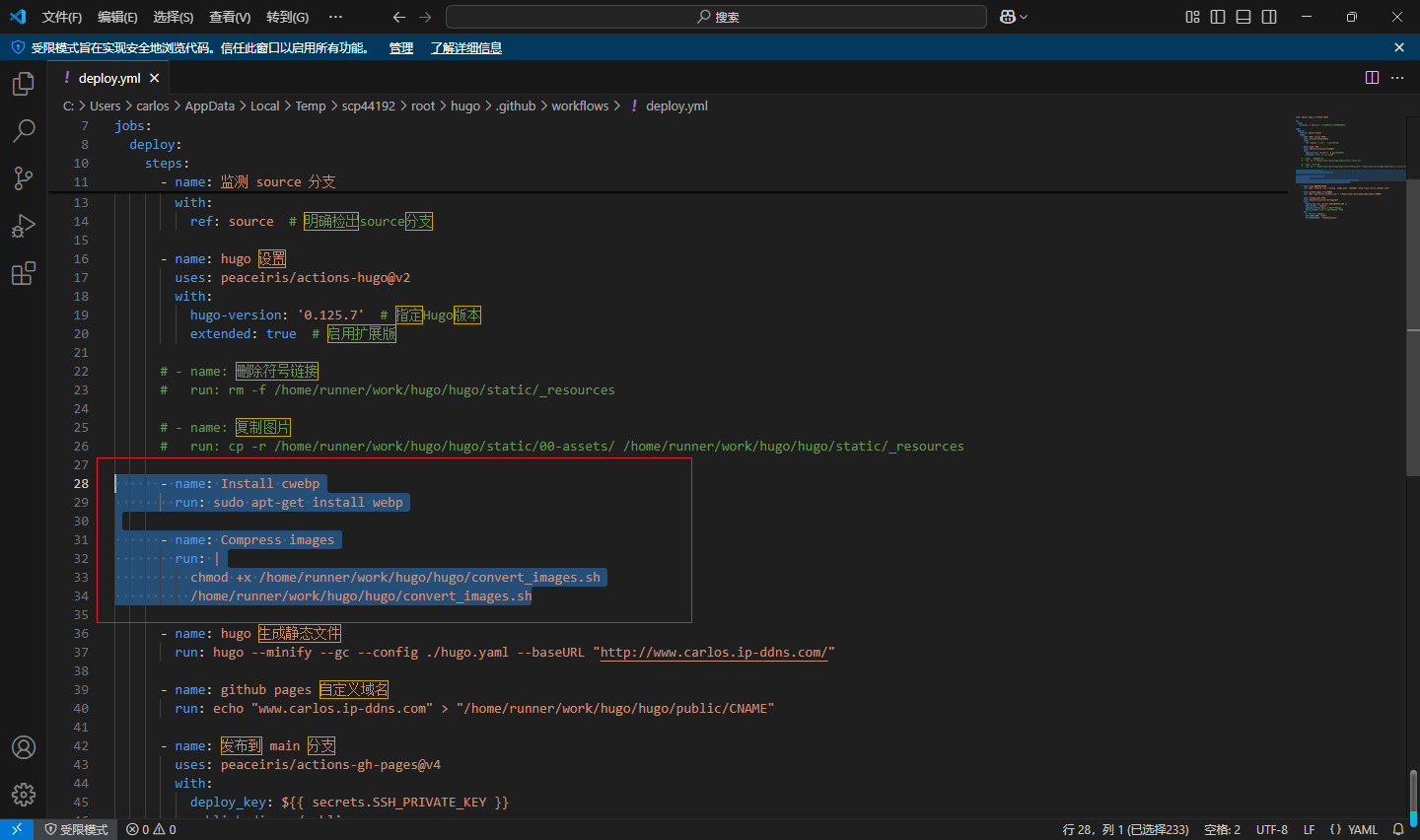The image size is (1420, 840).
Task: Open the Accounts menu icon
Action: pos(24,747)
